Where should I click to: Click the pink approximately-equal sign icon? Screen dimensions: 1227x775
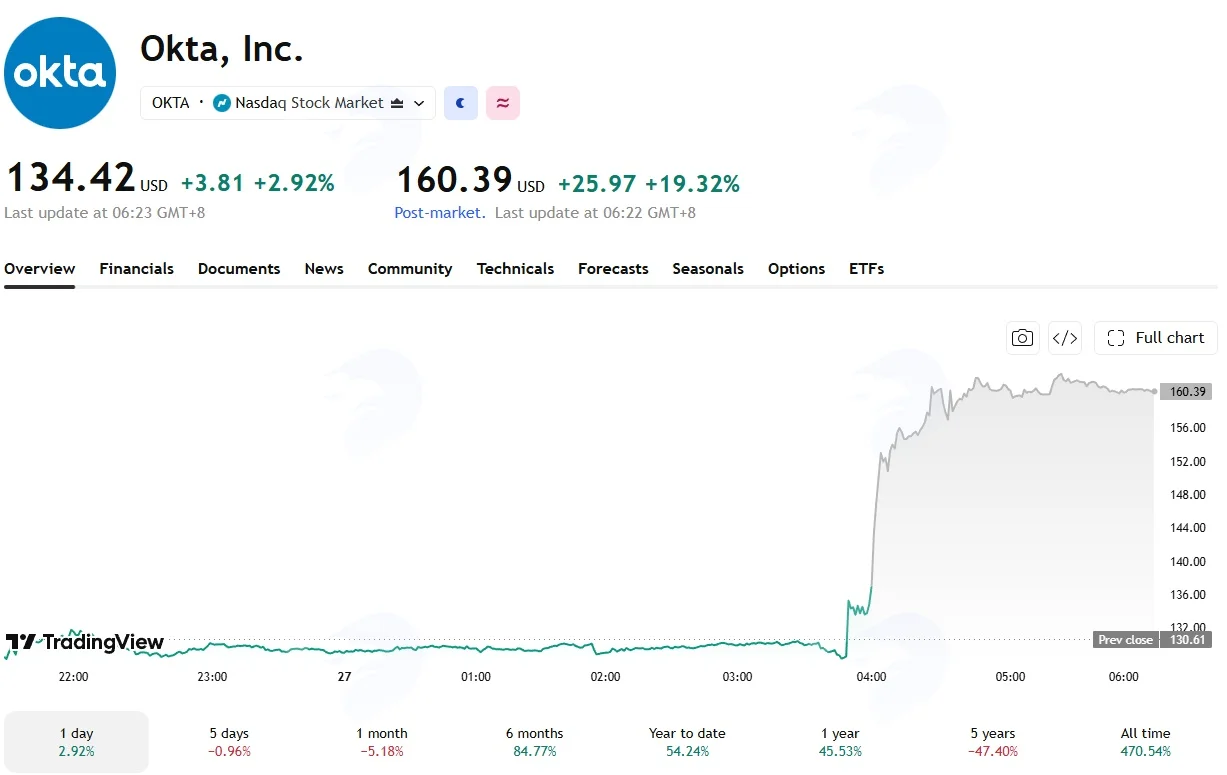503,103
